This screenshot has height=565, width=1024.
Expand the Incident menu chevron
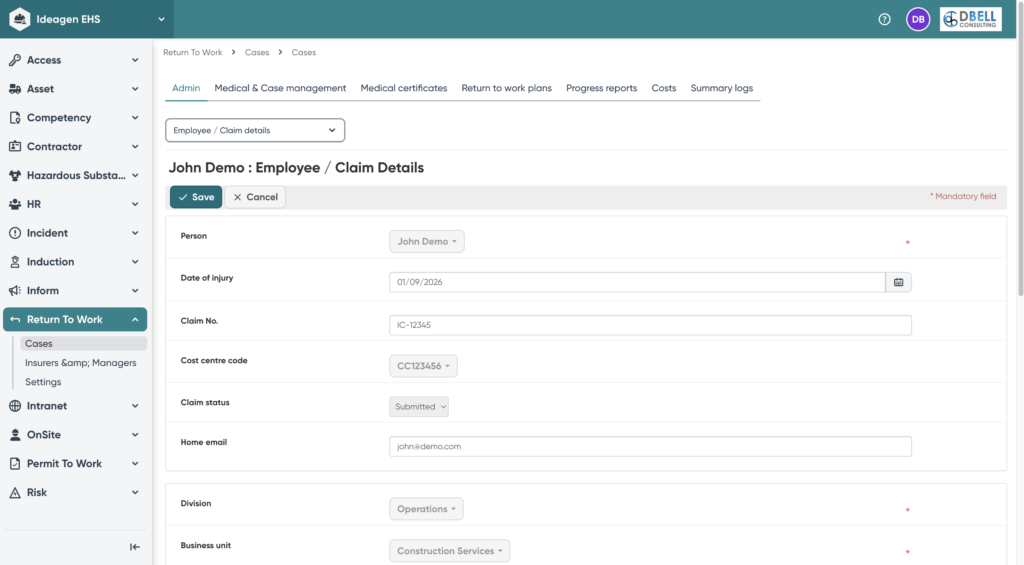click(135, 233)
